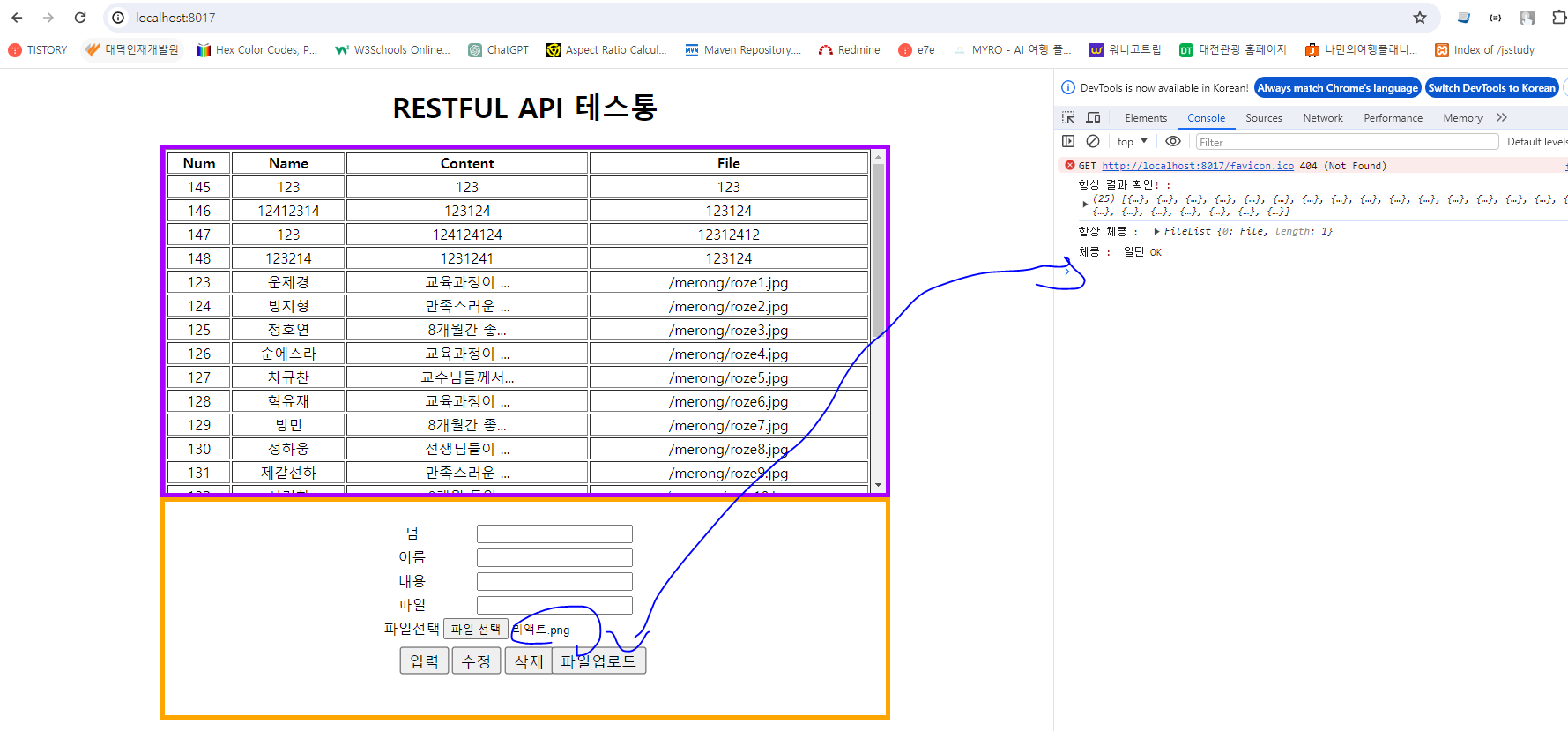Switch to the Memory tab
The image size is (1568, 731).
1462,118
